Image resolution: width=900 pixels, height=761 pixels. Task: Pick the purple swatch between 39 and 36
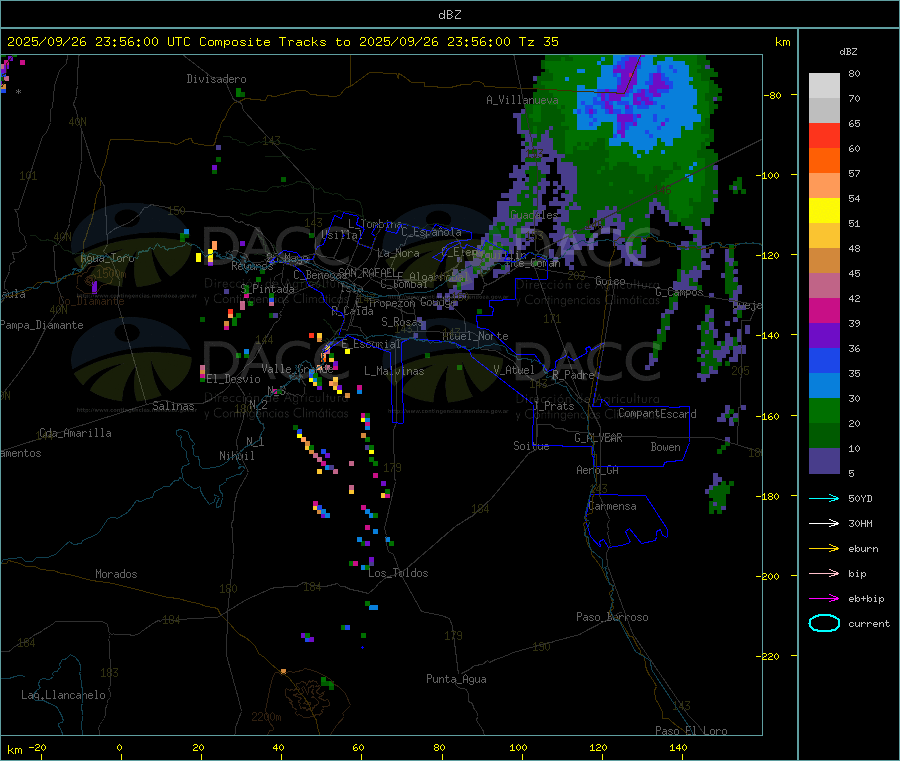(x=824, y=336)
